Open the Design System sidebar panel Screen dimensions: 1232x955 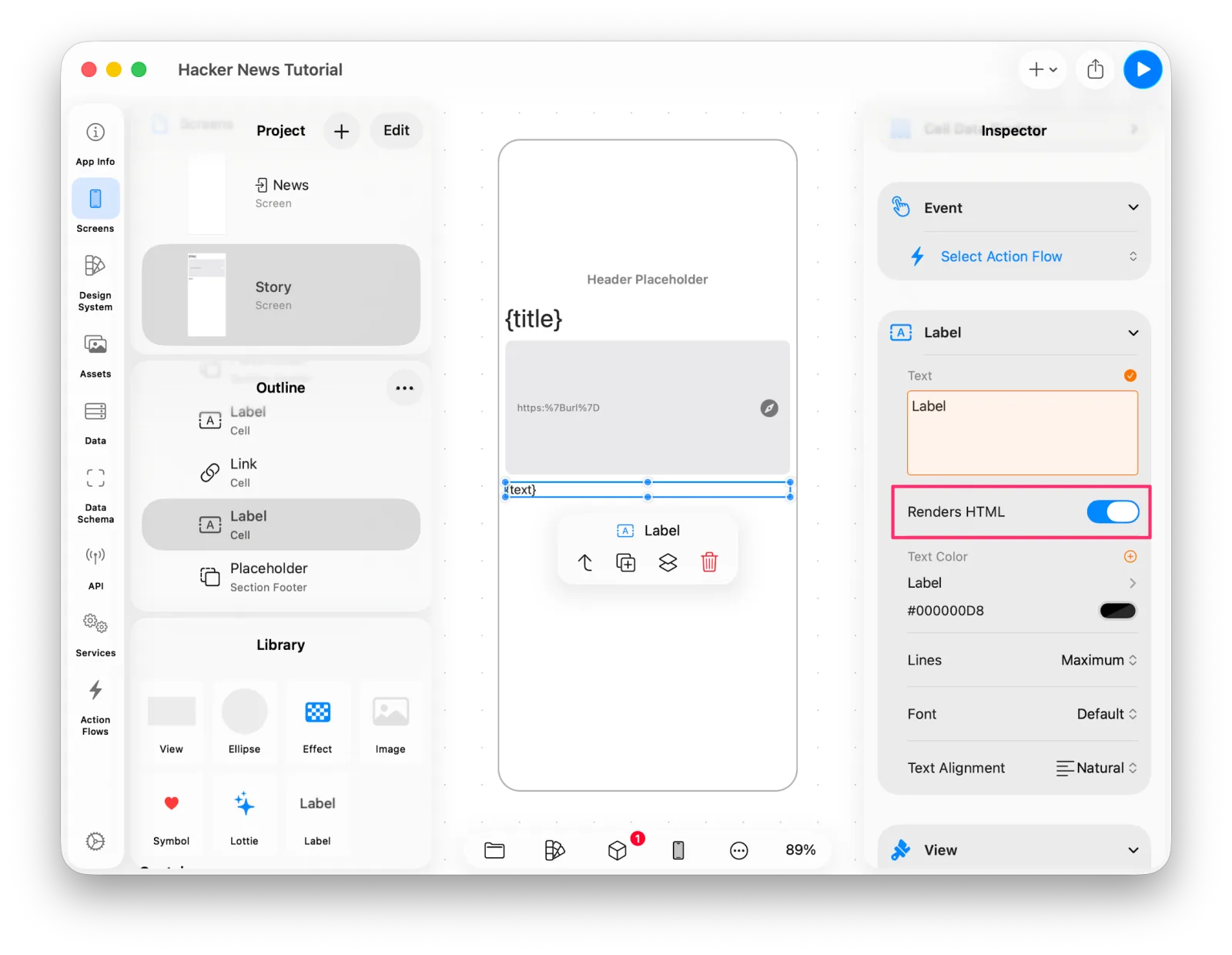click(95, 283)
